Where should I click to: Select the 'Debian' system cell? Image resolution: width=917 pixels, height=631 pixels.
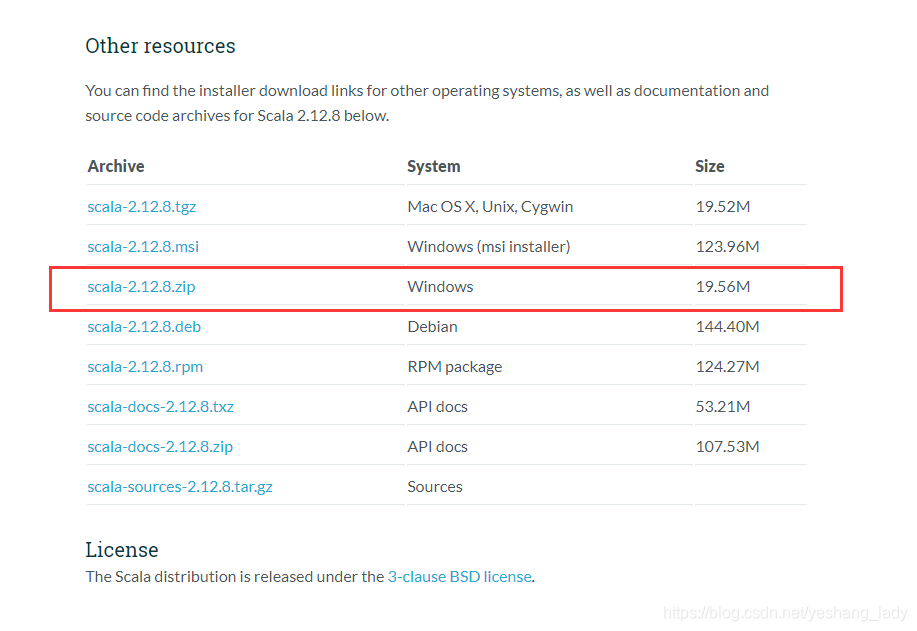(432, 327)
